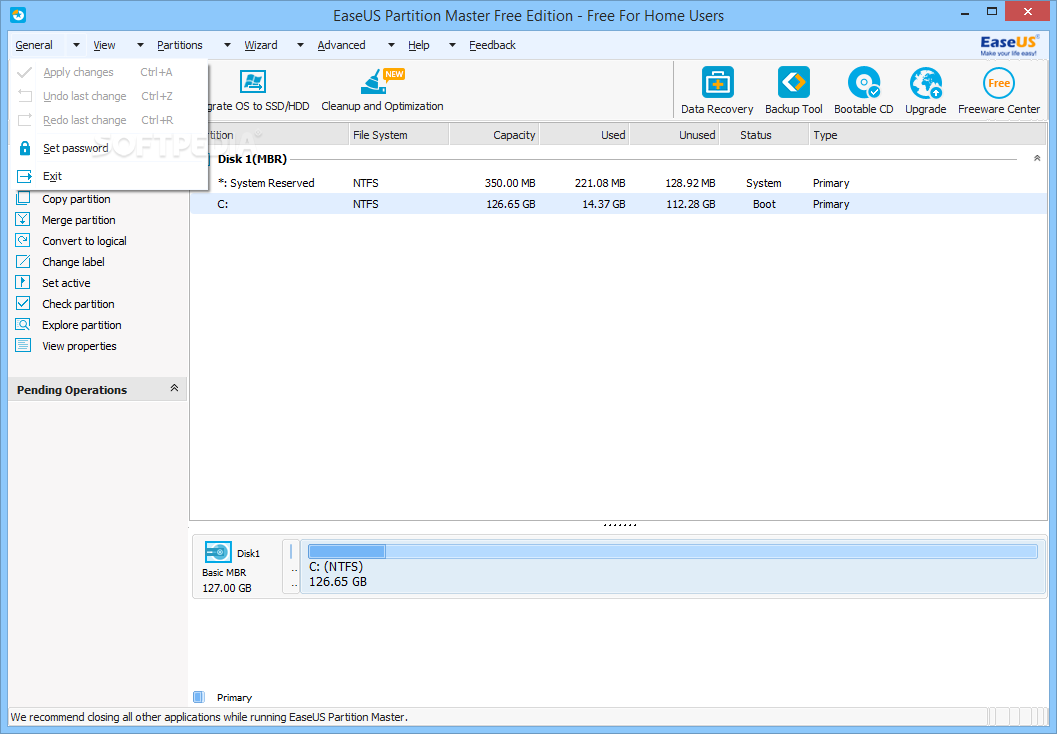The height and width of the screenshot is (734, 1057).
Task: Click the Migrate OS to SSD/HDD icon
Action: (x=253, y=82)
